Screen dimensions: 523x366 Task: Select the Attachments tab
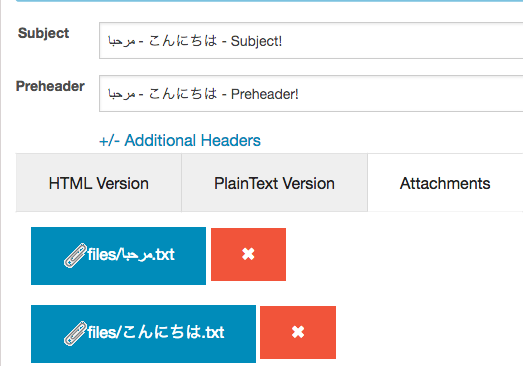[x=445, y=183]
